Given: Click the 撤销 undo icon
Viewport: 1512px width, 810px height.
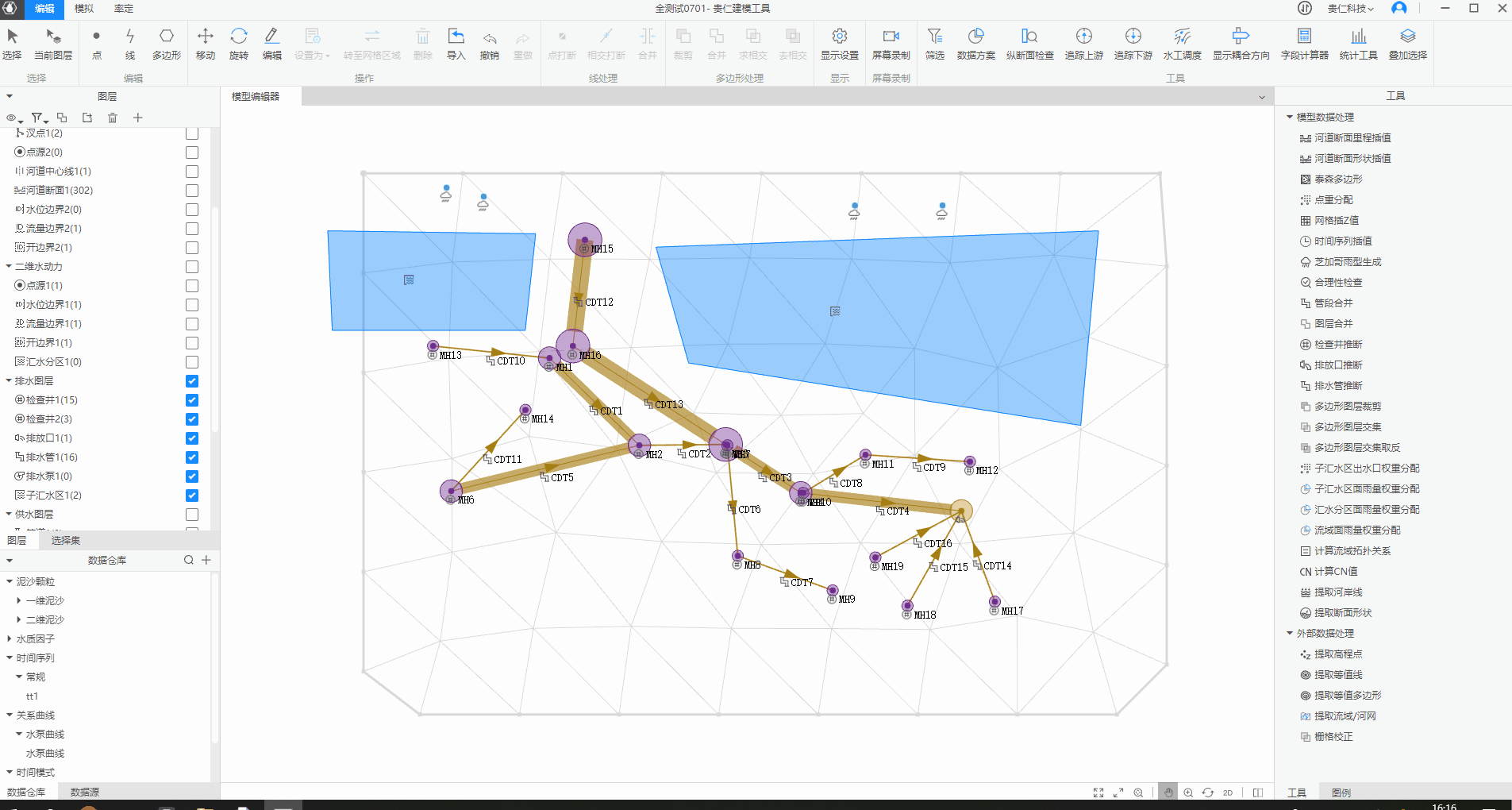Looking at the screenshot, I should 490,37.
